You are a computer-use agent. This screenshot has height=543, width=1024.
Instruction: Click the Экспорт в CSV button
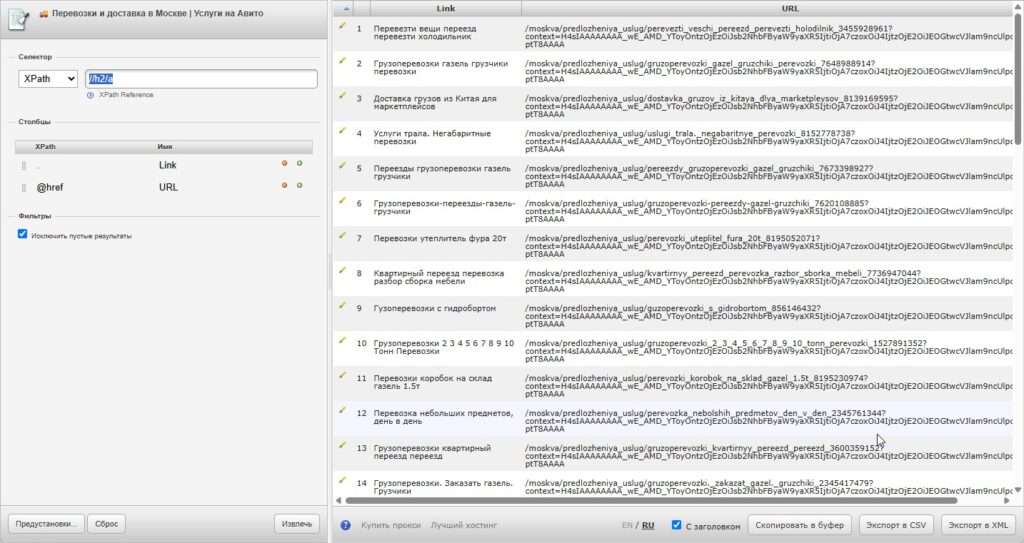pos(895,525)
